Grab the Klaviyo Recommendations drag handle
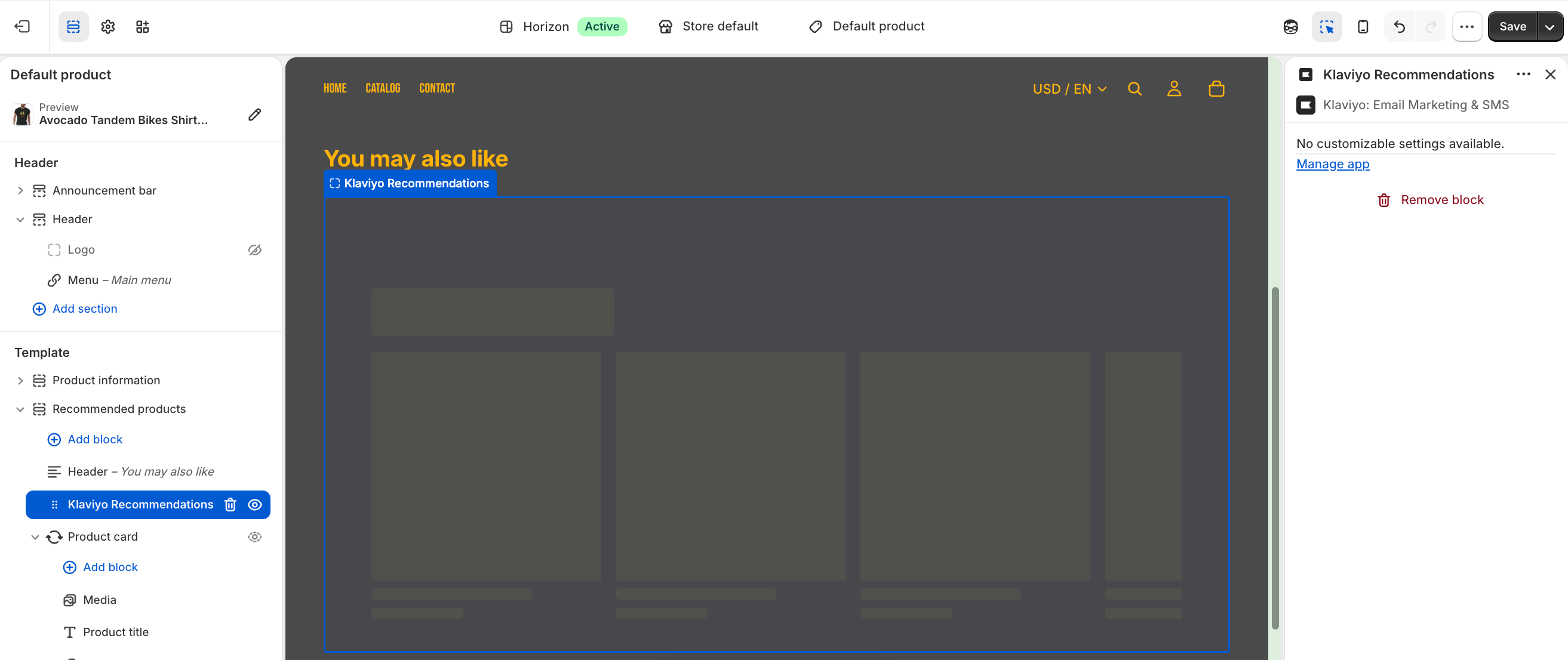This screenshot has height=660, width=1568. point(54,504)
